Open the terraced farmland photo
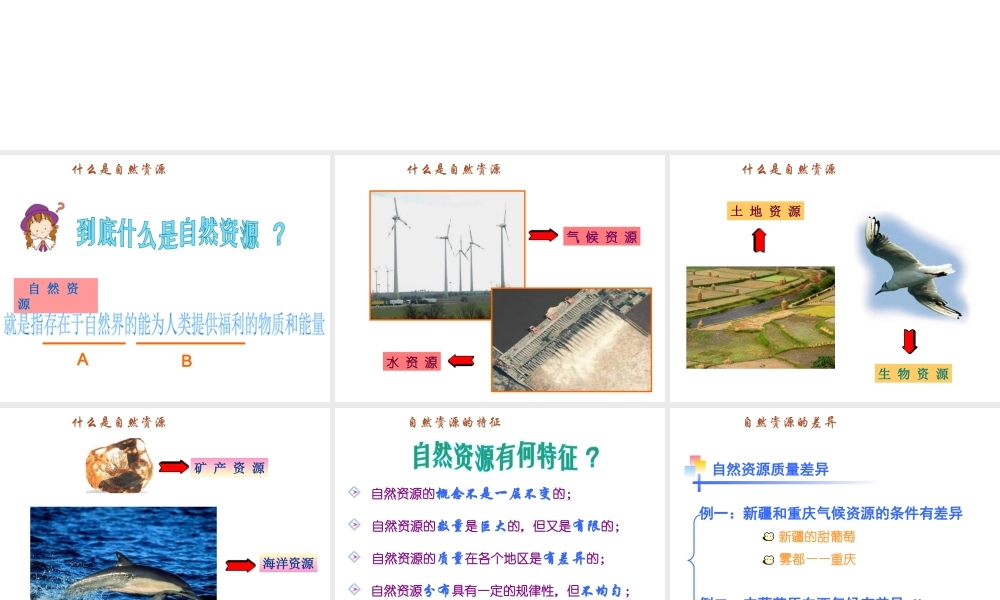 pyautogui.click(x=760, y=318)
